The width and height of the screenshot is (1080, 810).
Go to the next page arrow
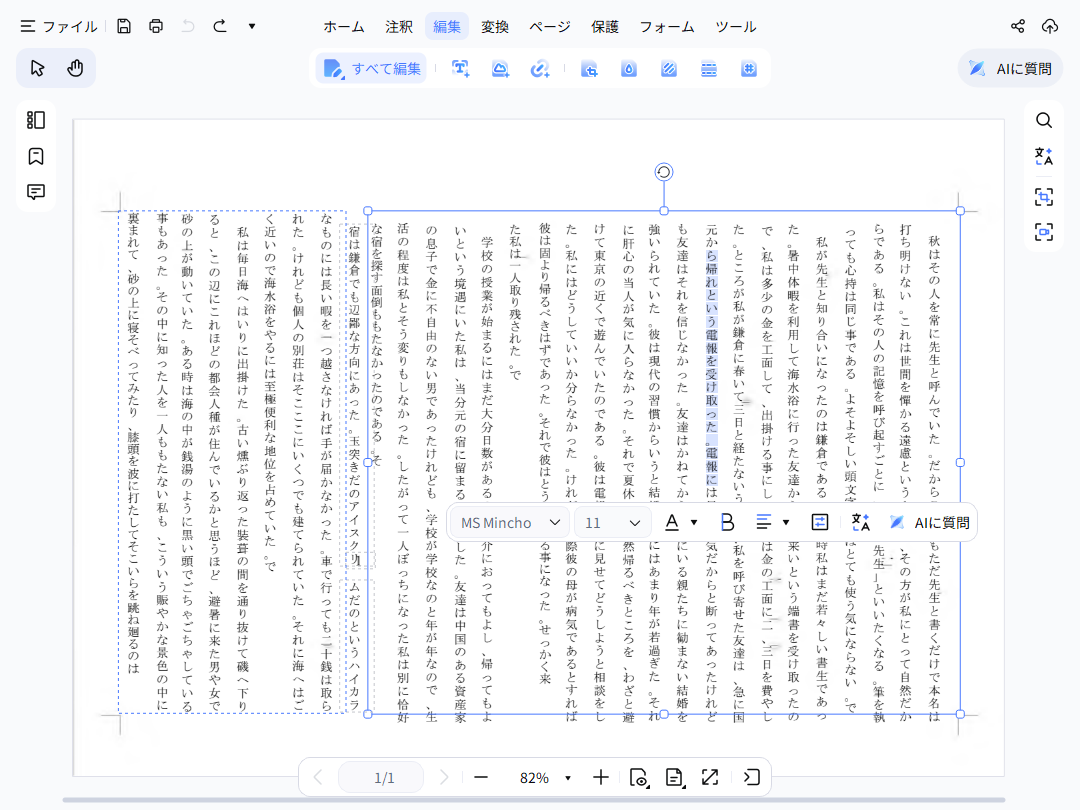[444, 778]
